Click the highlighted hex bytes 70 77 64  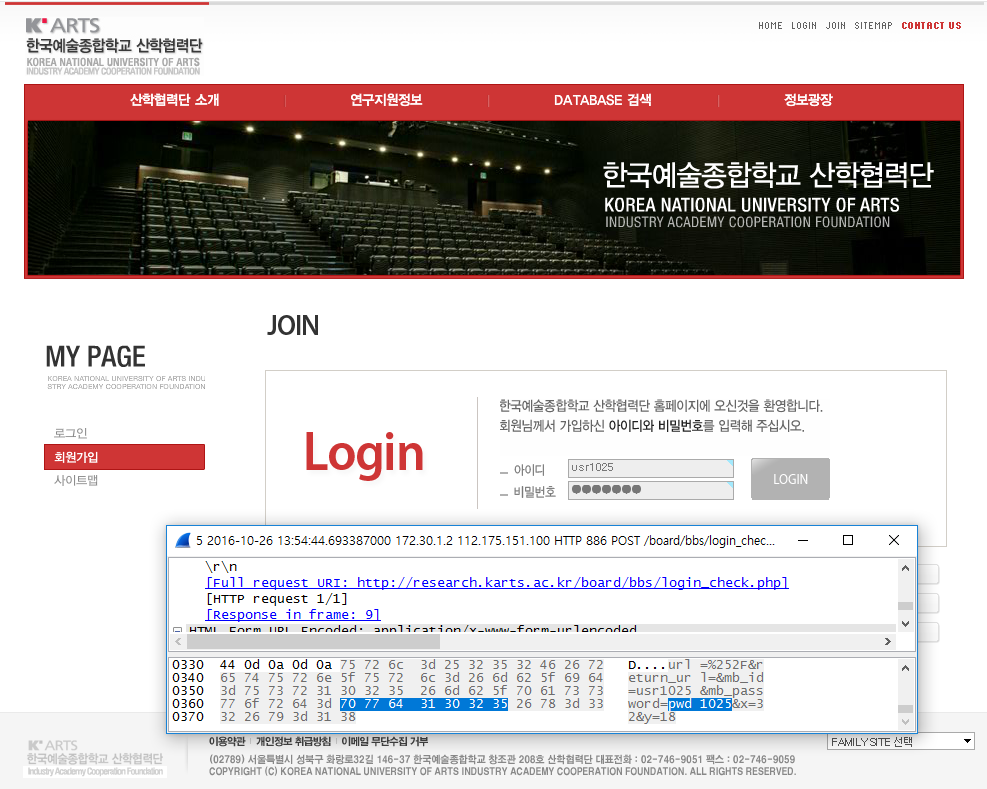click(371, 704)
